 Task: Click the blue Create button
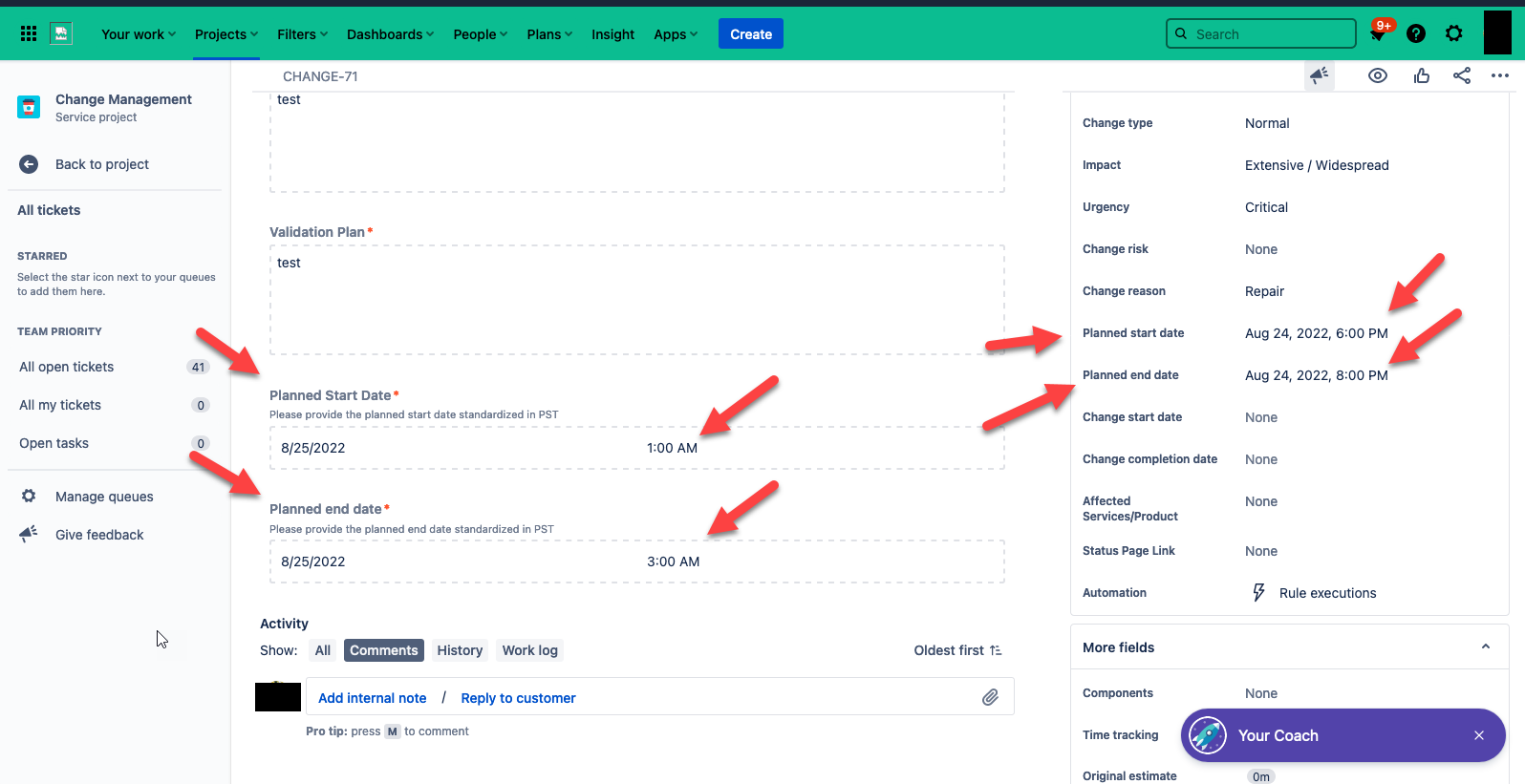pos(751,34)
